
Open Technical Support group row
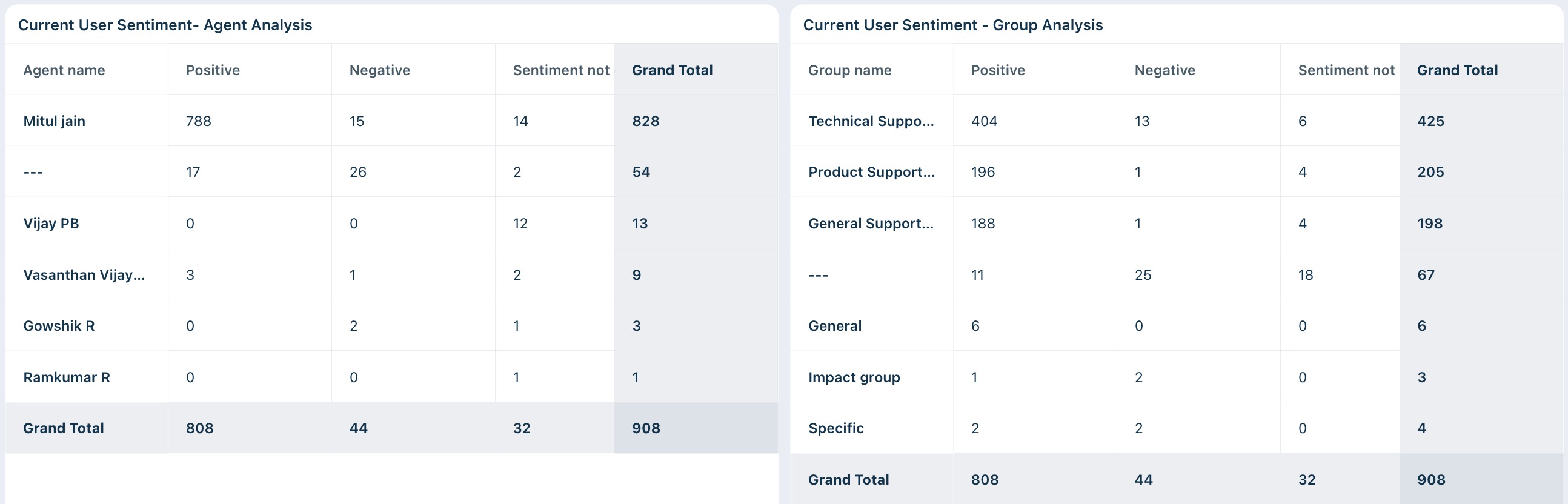(x=1176, y=121)
